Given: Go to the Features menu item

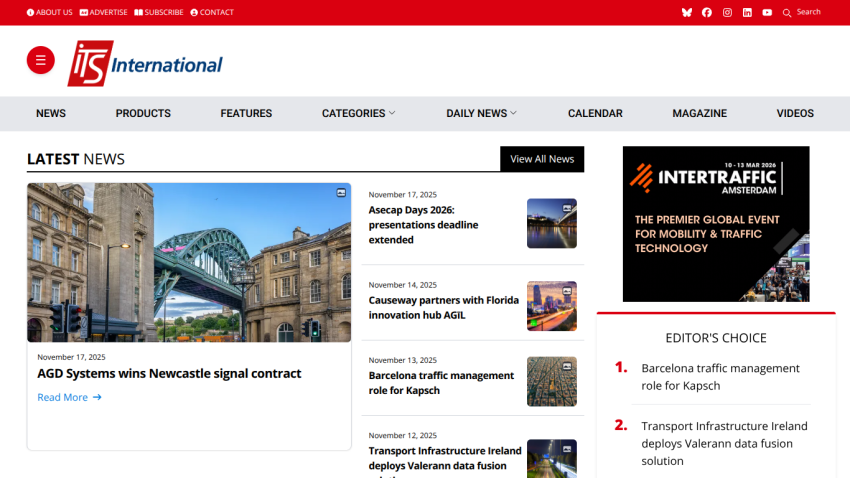Looking at the screenshot, I should click(246, 113).
